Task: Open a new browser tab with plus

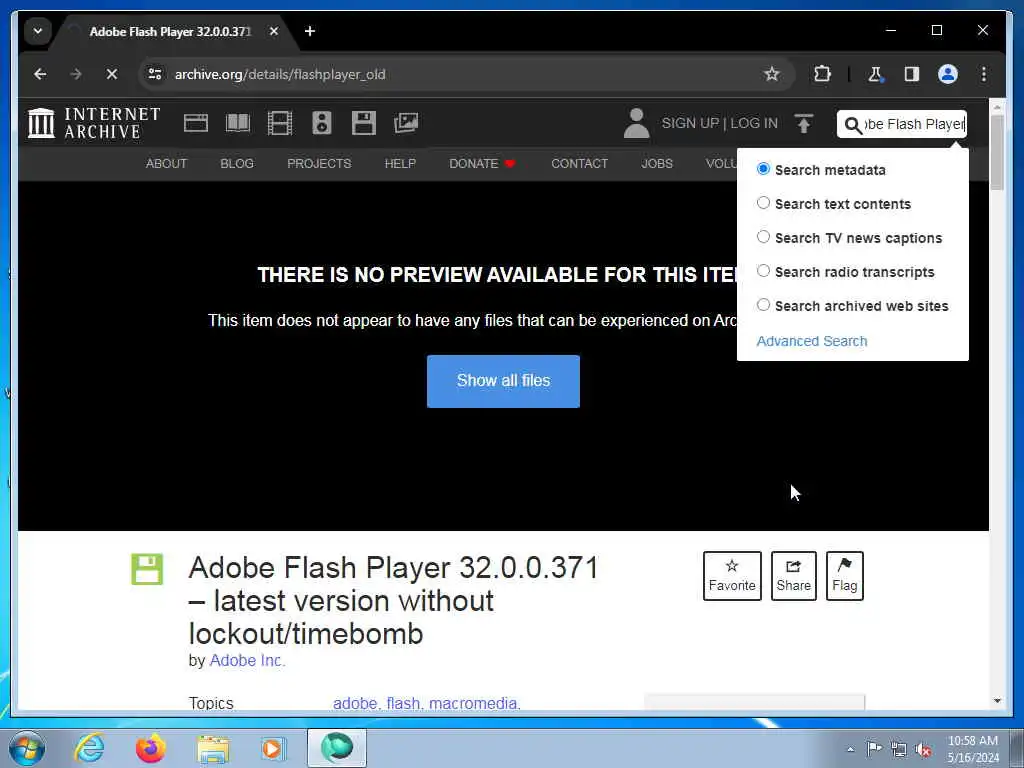Action: 310,31
